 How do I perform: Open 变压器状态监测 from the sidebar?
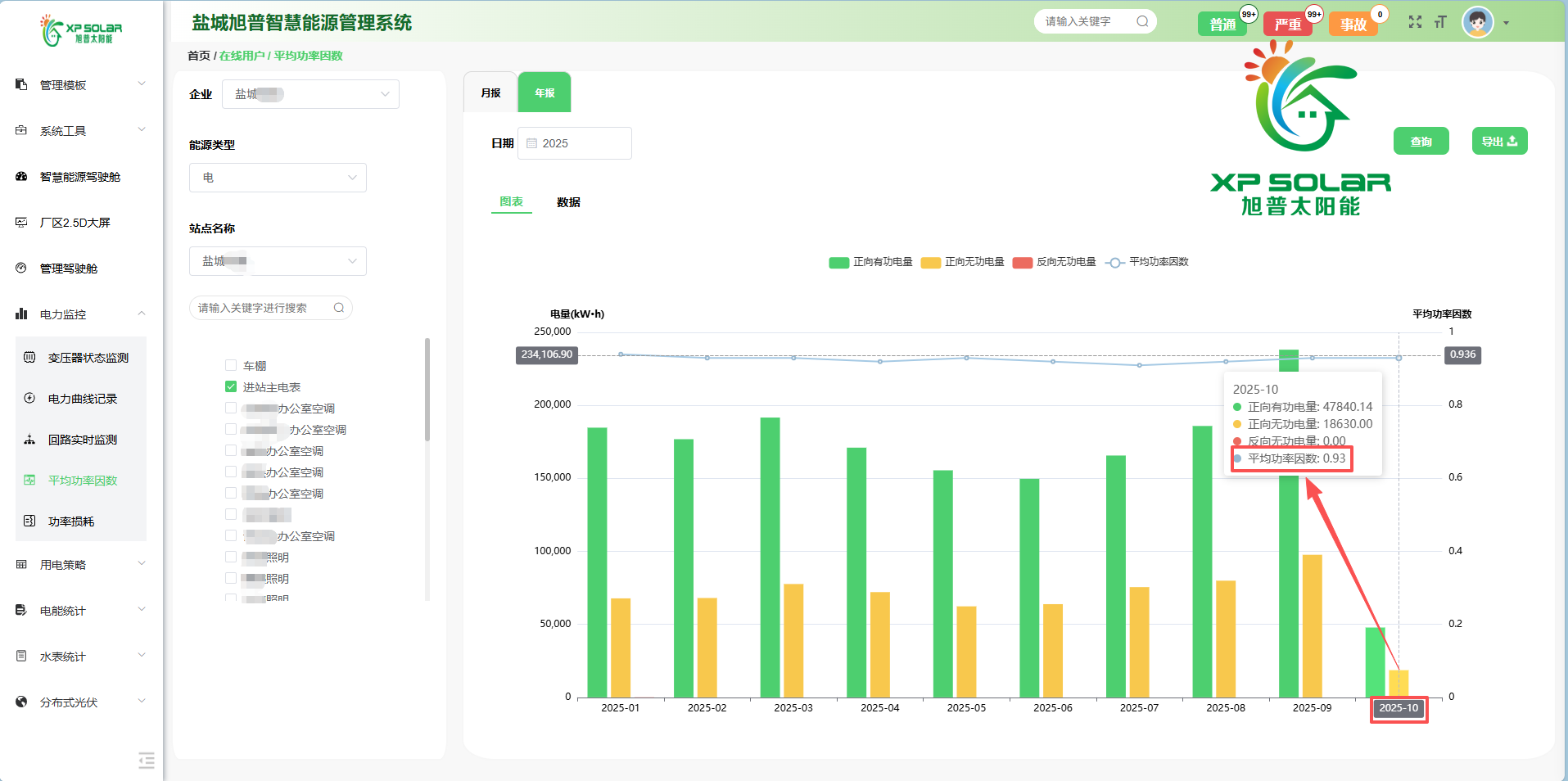(88, 358)
